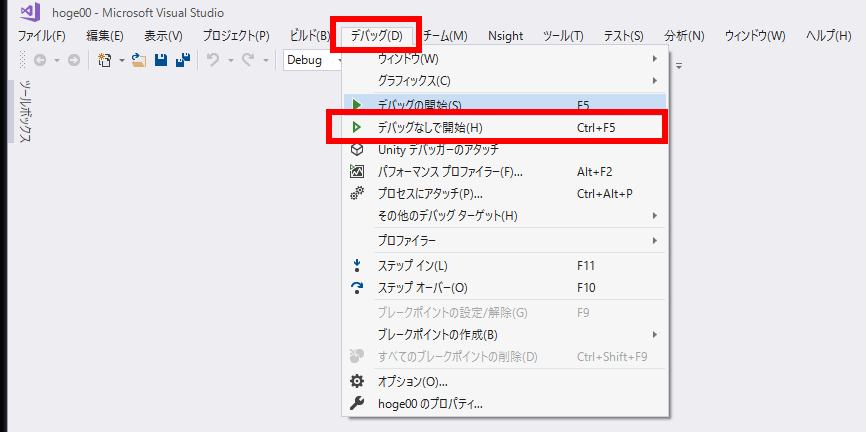Click the step into arrow icon
The width and height of the screenshot is (866, 432).
coord(357,266)
